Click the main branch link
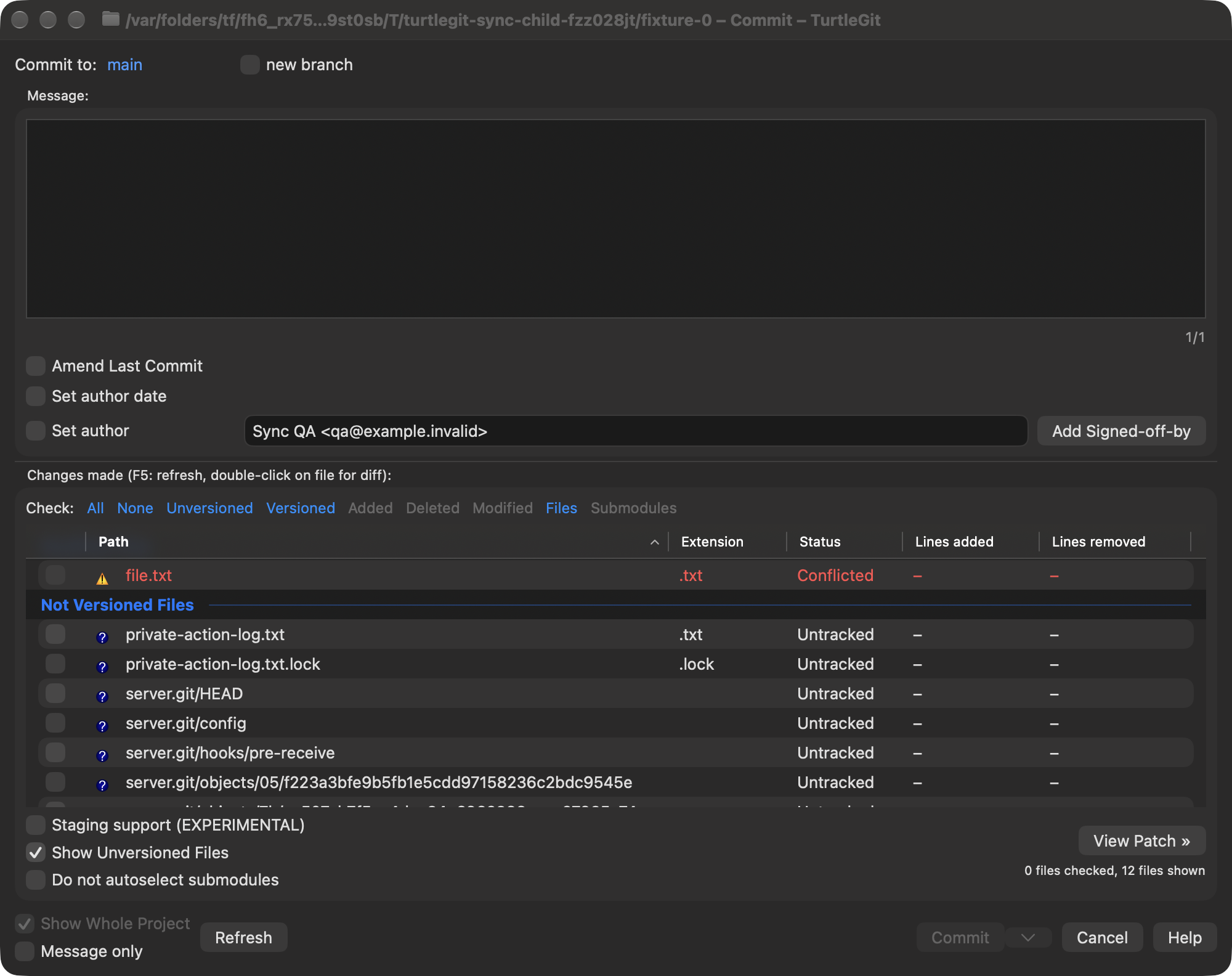 point(124,65)
